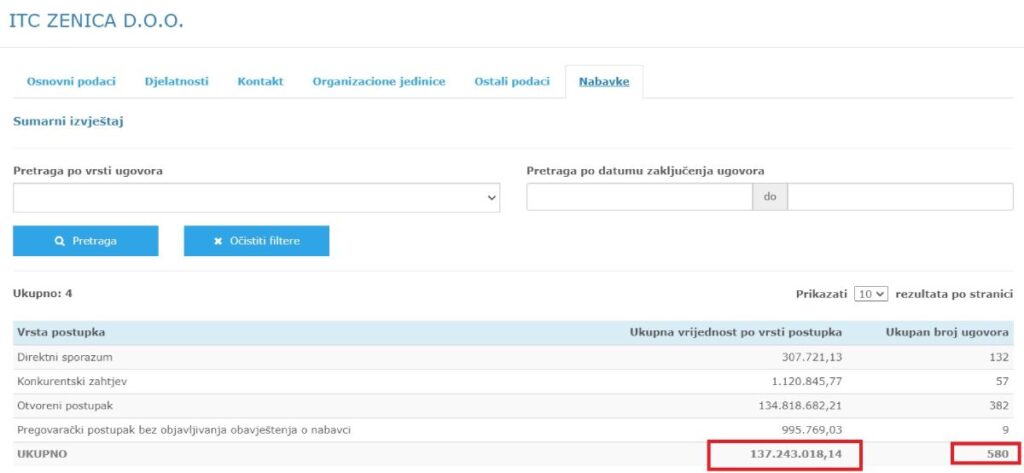Go to the Ostali podaci tab
1024x473 pixels.
512,82
